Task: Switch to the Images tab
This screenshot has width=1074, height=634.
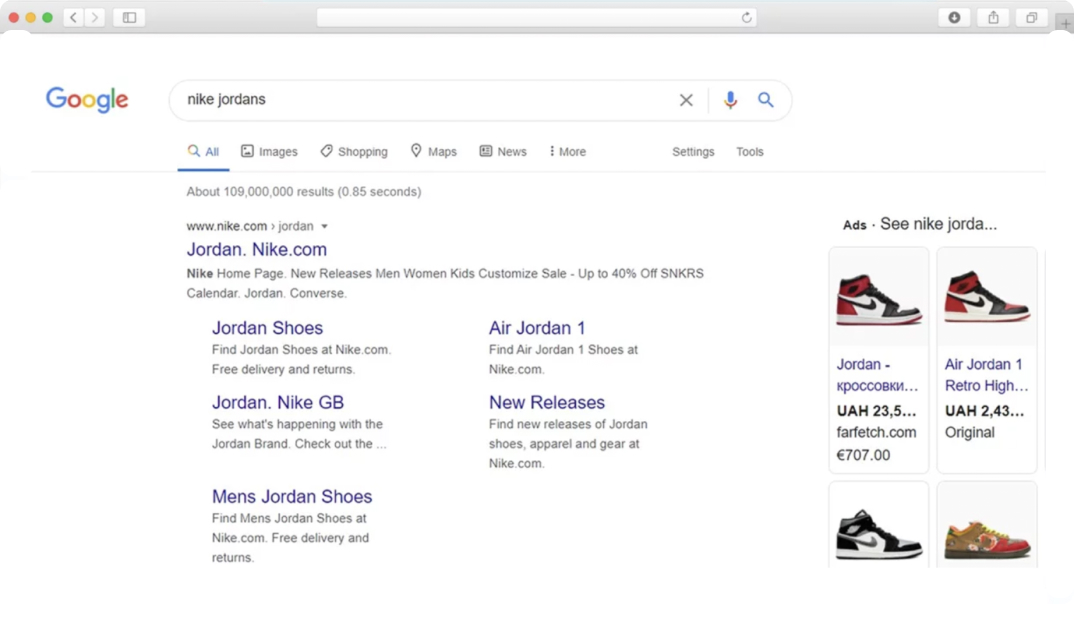Action: point(269,152)
